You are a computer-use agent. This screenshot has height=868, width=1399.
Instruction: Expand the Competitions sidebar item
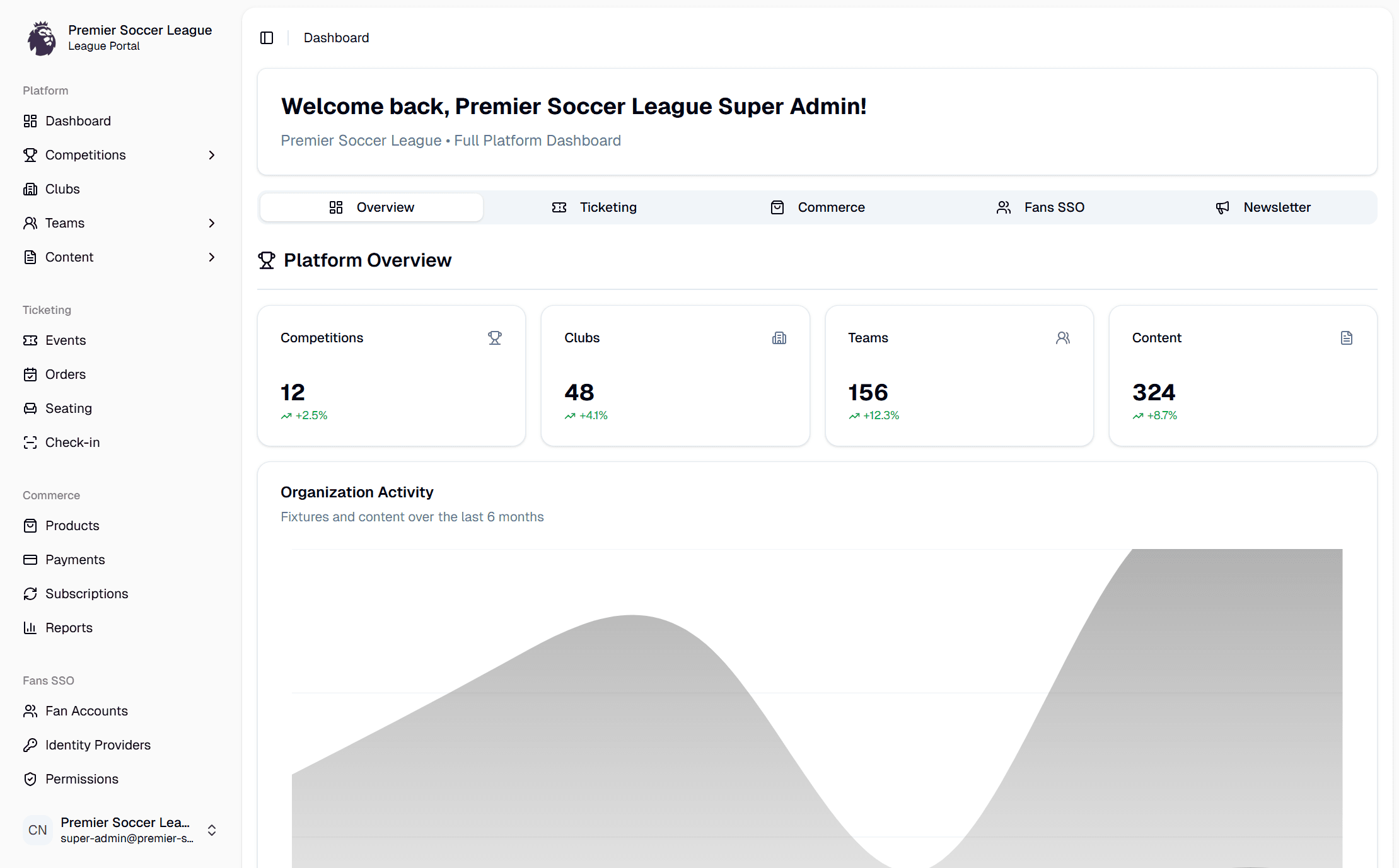211,154
